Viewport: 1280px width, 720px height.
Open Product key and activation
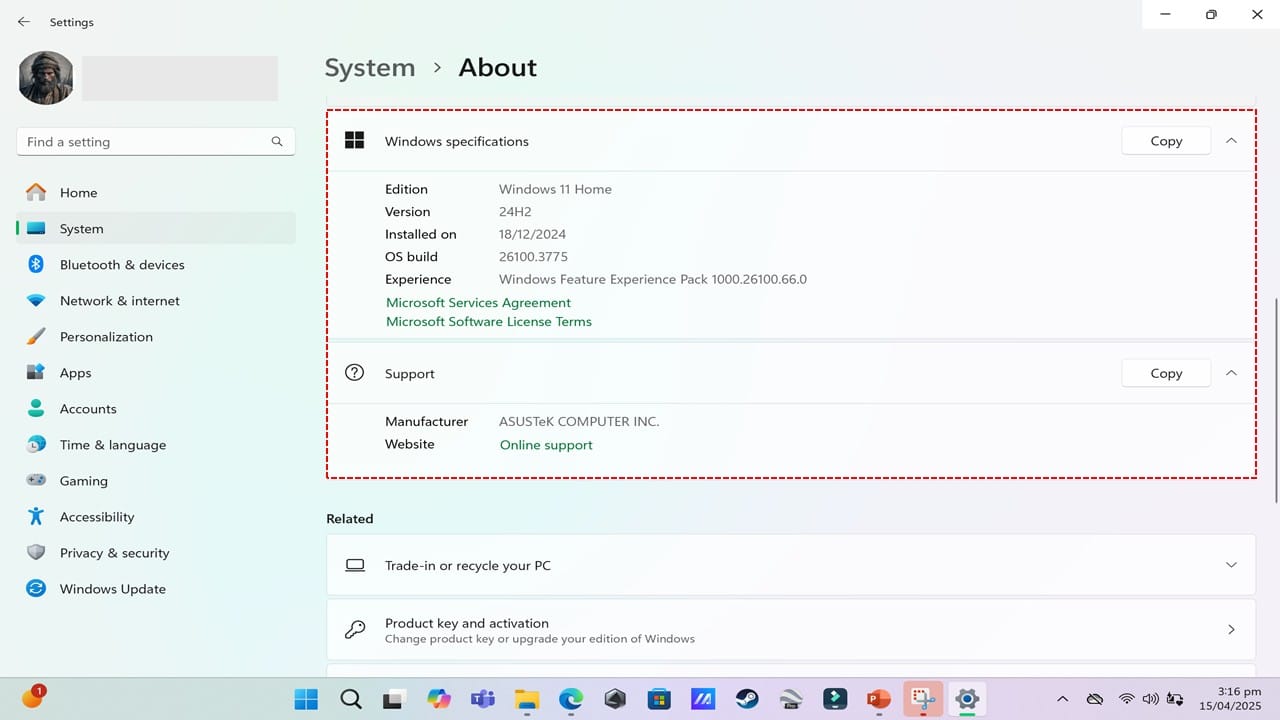pos(791,630)
